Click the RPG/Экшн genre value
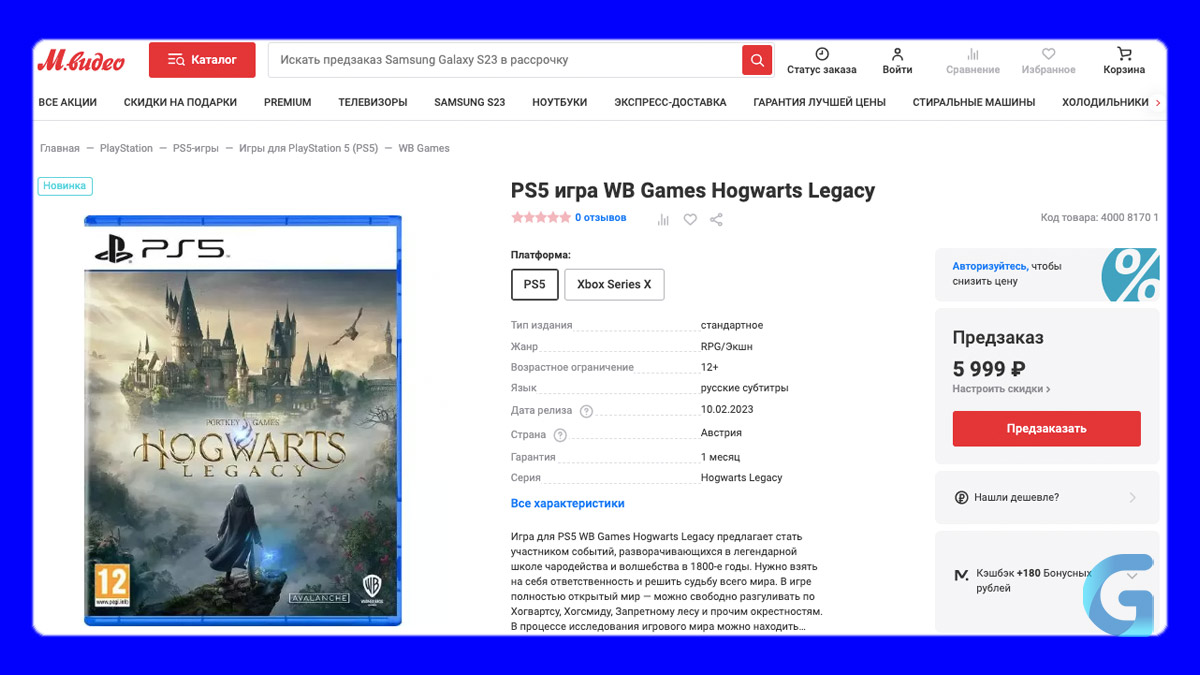Screen dimensions: 1200x675 727,347
